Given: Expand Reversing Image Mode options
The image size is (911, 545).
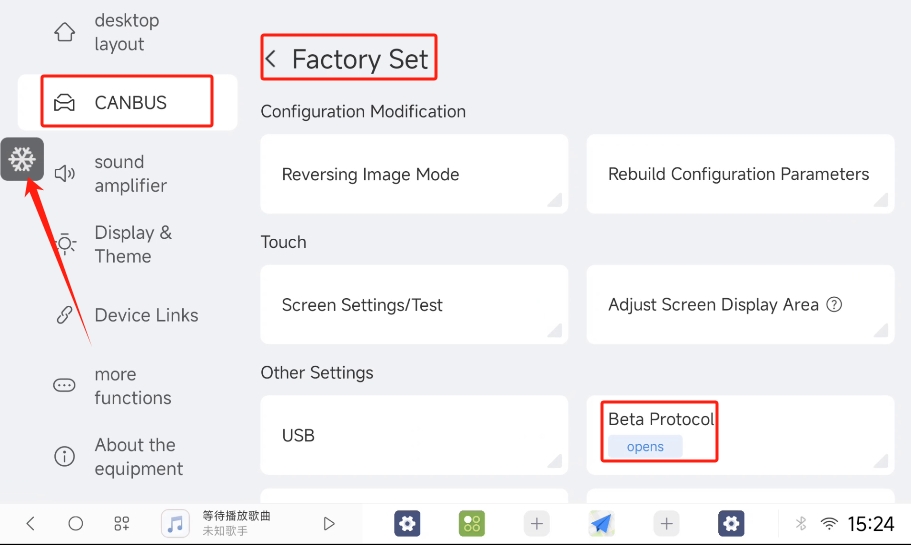Looking at the screenshot, I should (x=414, y=174).
